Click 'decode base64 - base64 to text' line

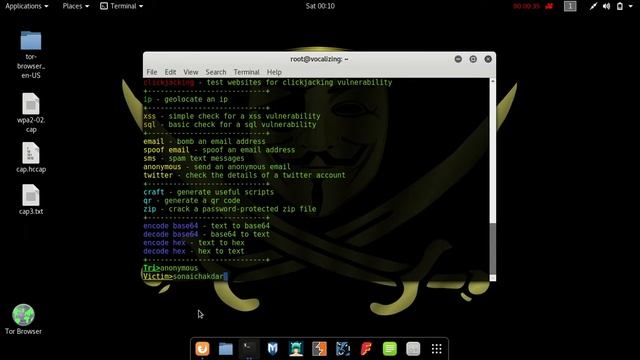[x=207, y=234]
